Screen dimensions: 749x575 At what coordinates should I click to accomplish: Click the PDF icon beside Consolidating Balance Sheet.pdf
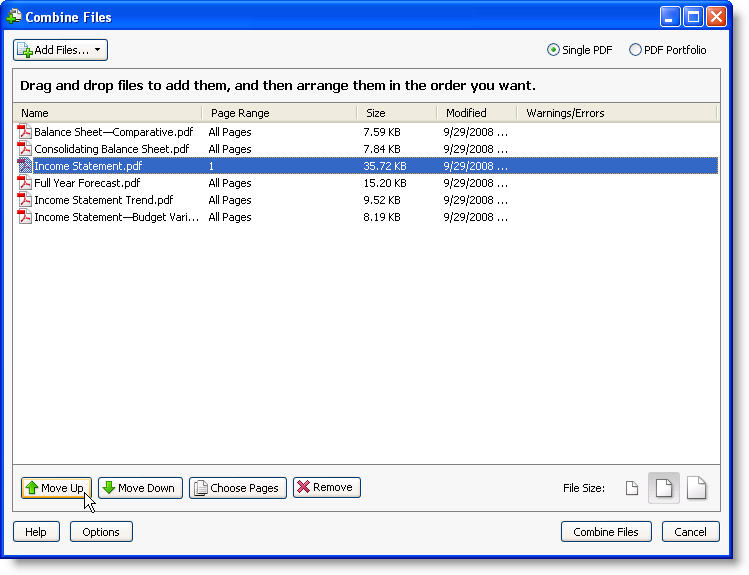tap(24, 149)
